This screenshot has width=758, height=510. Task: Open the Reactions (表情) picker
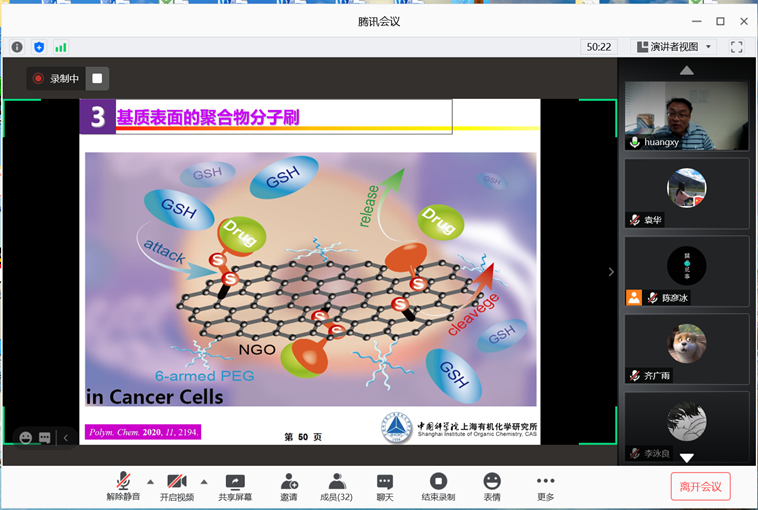tap(492, 487)
